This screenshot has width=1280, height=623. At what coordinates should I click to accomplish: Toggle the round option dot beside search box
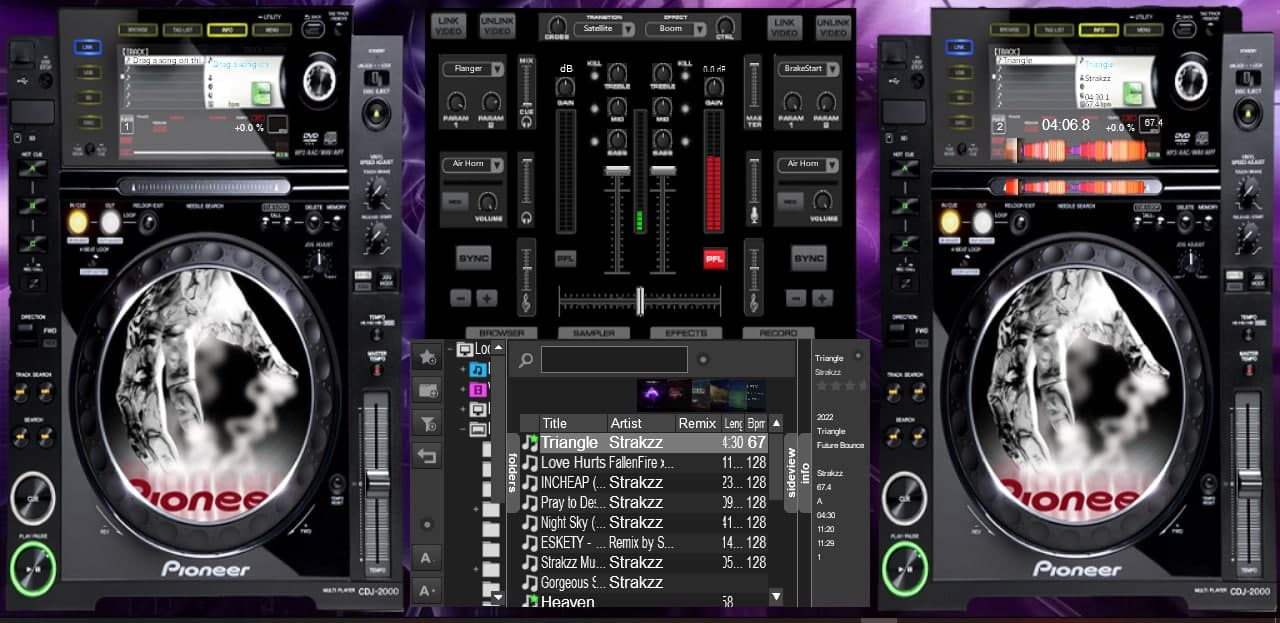(x=703, y=360)
